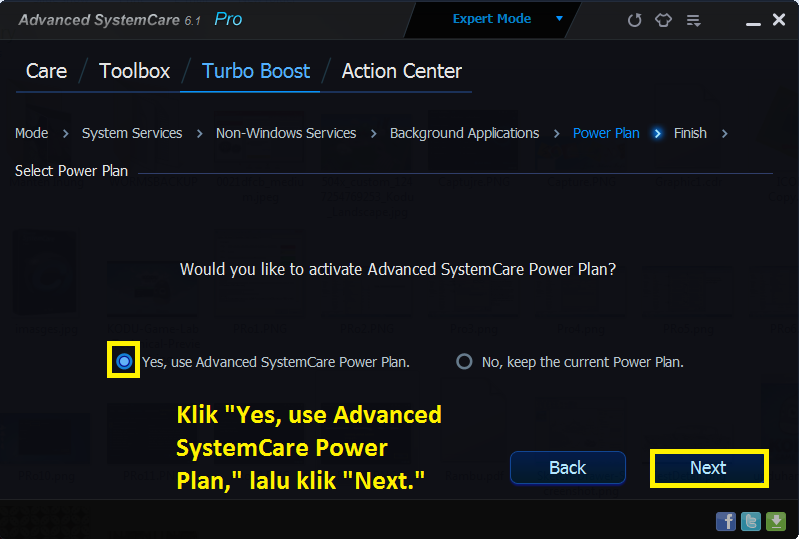Go to Background Applications step
Screen dimensions: 799x539
point(464,133)
